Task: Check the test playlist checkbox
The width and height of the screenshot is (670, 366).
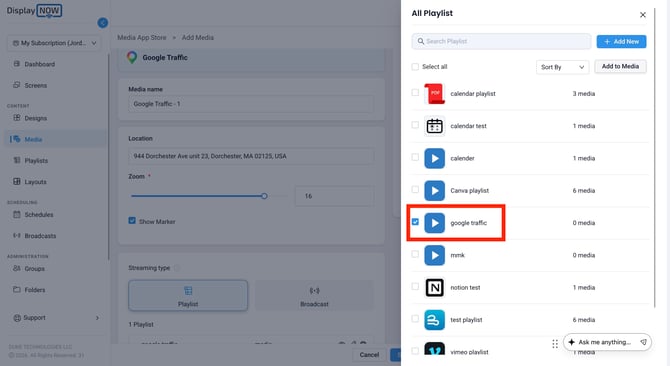Action: [x=415, y=319]
